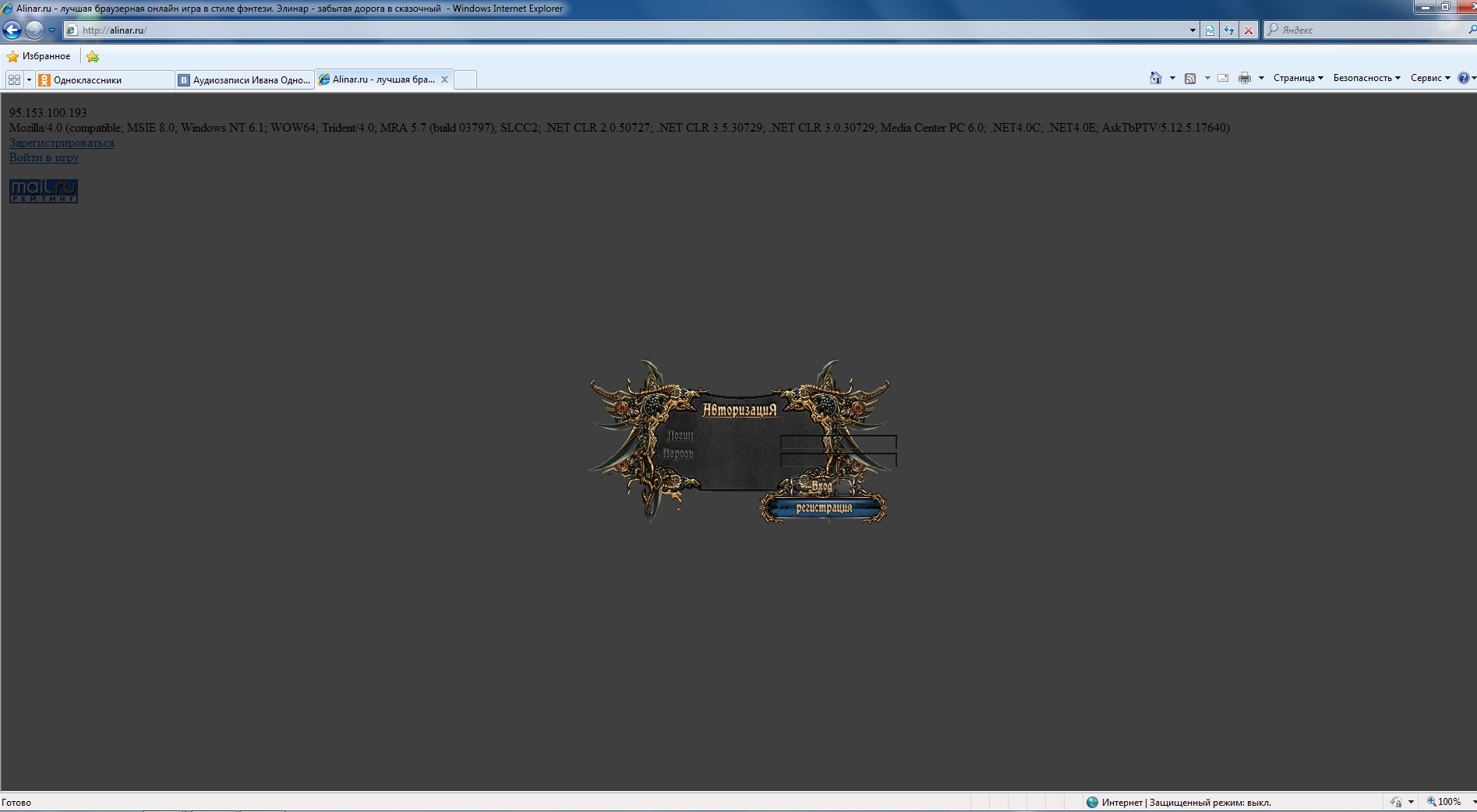The width and height of the screenshot is (1477, 812).
Task: Click the Логин input field
Action: point(838,441)
